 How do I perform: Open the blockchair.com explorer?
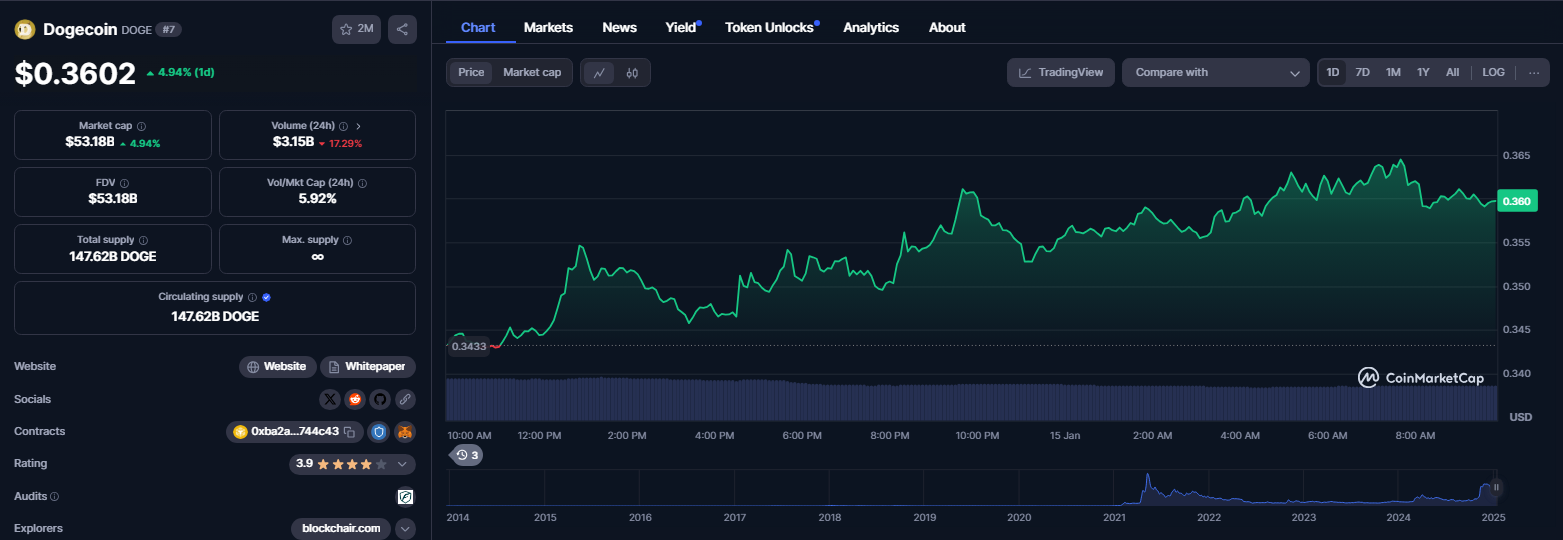341,528
